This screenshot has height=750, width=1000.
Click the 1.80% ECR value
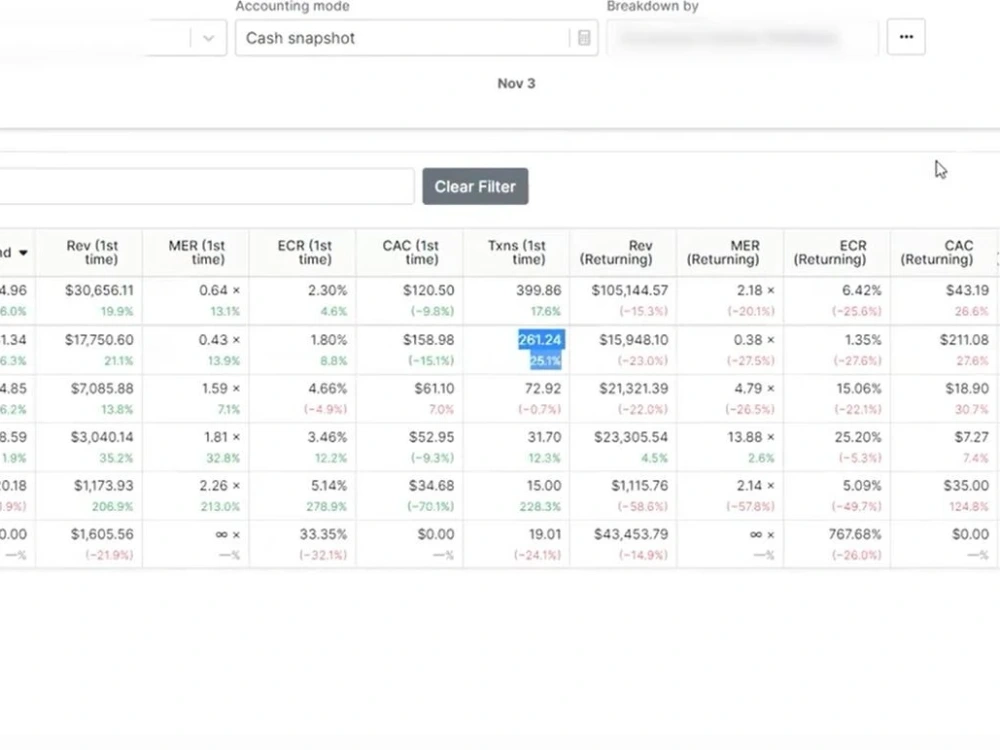[x=329, y=340]
